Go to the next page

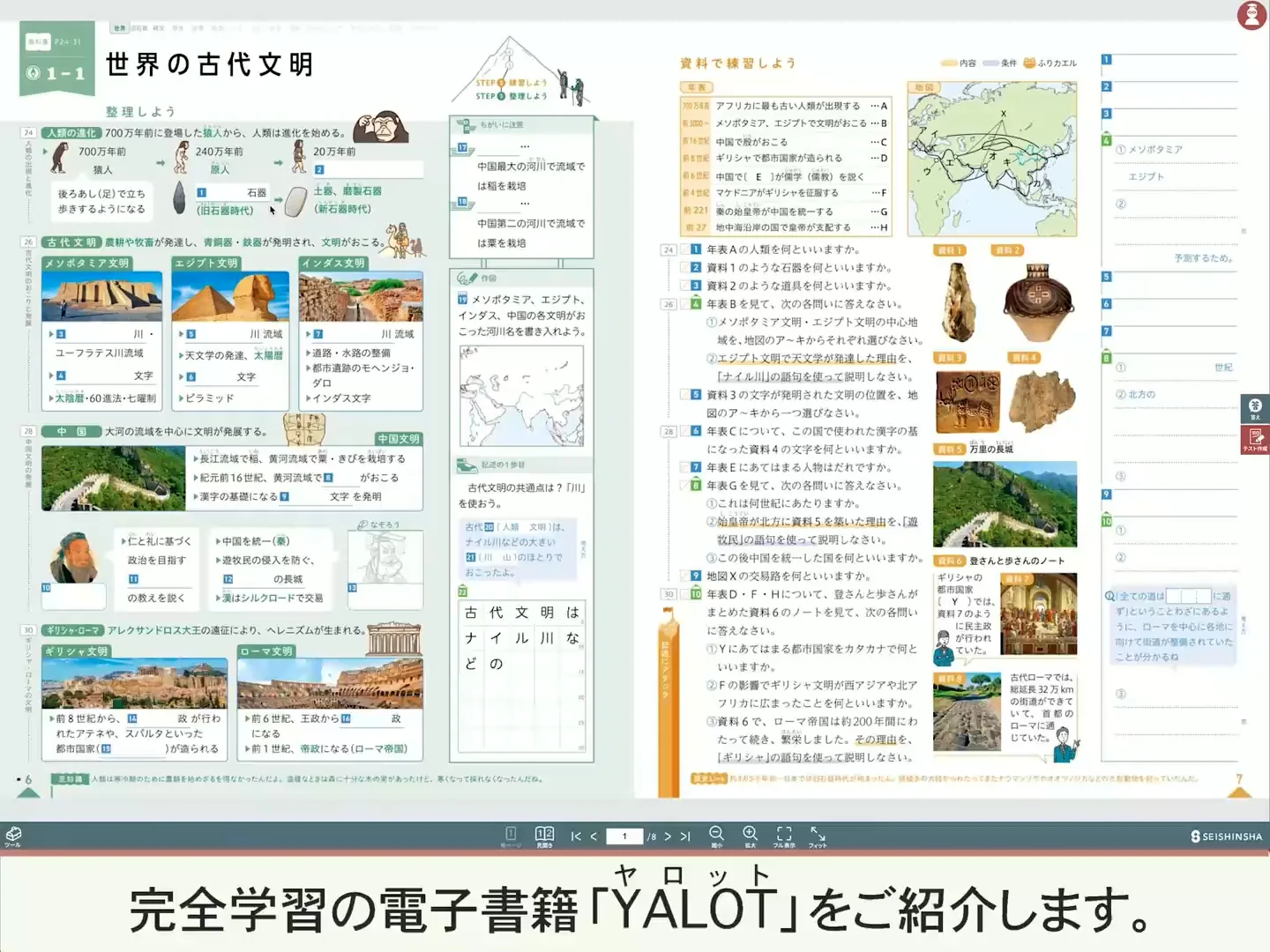coord(668,837)
